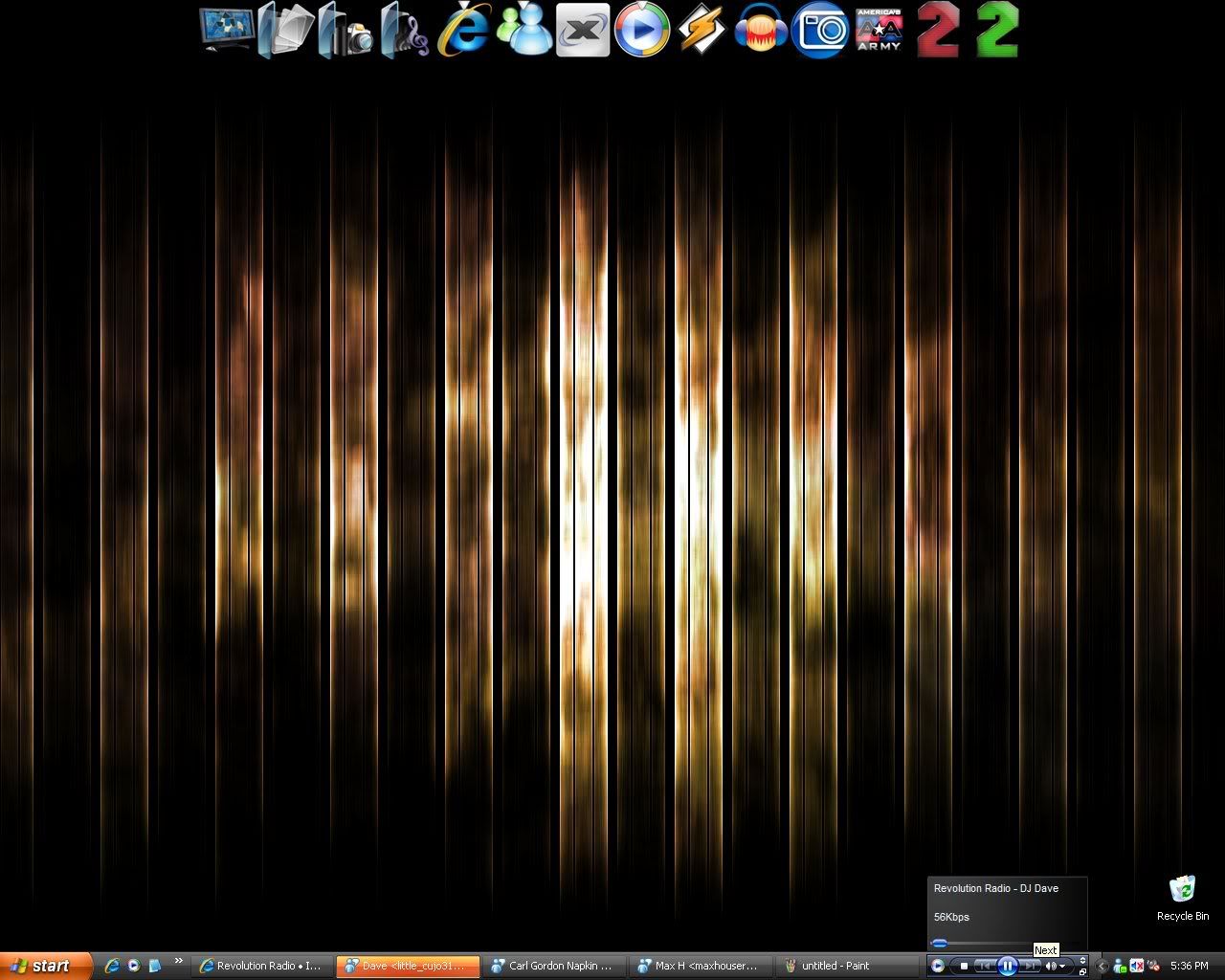Stop playback in Media Player toolbar

coord(964,966)
